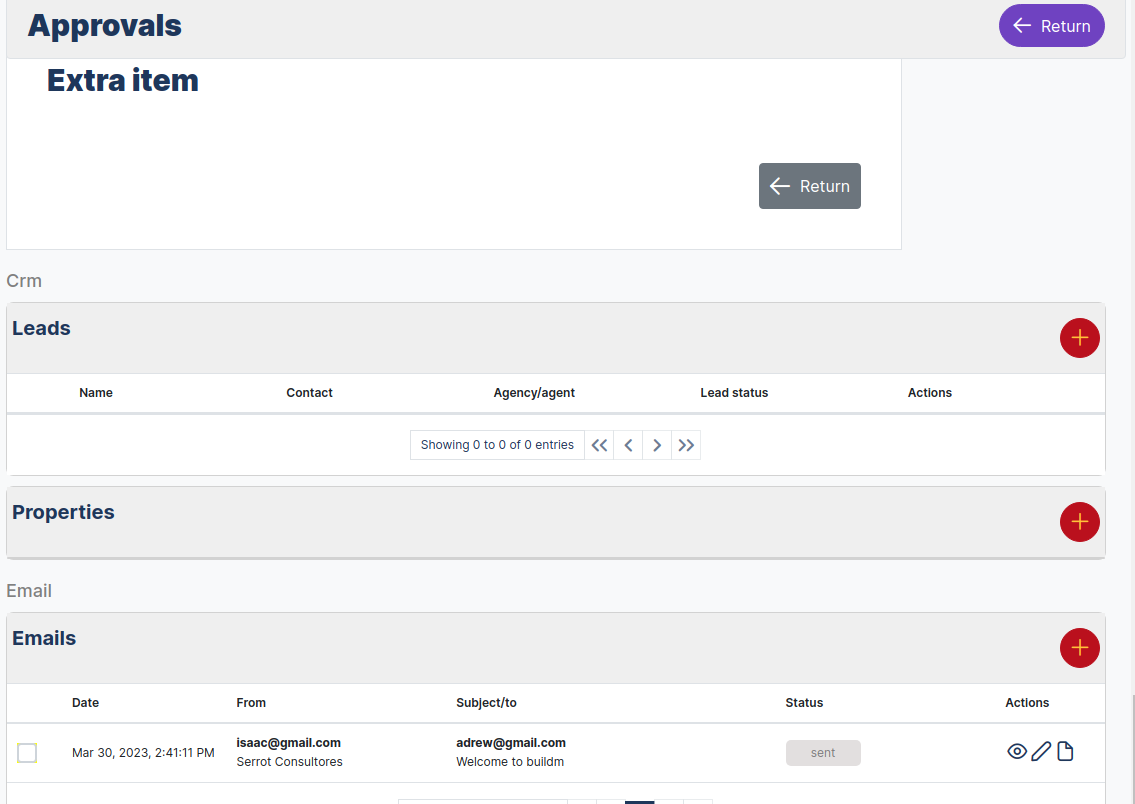Toggle visibility of the sent email with the eye
This screenshot has height=804, width=1135.
coord(1016,751)
